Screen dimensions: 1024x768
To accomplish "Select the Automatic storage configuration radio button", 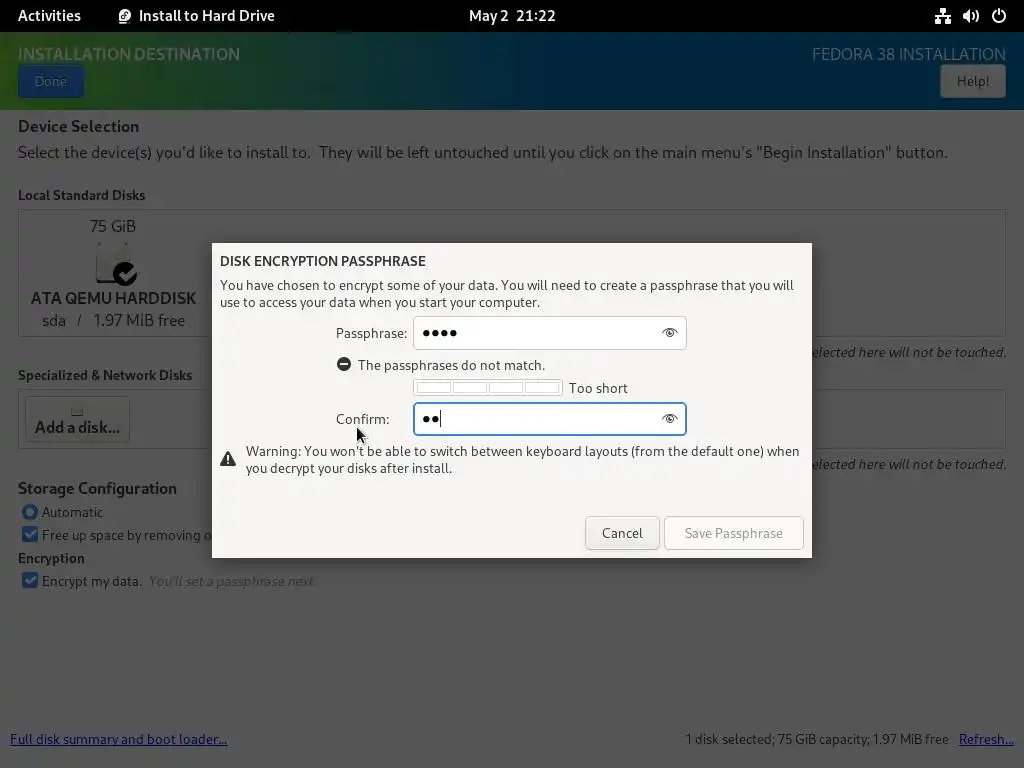I will pyautogui.click(x=29, y=512).
